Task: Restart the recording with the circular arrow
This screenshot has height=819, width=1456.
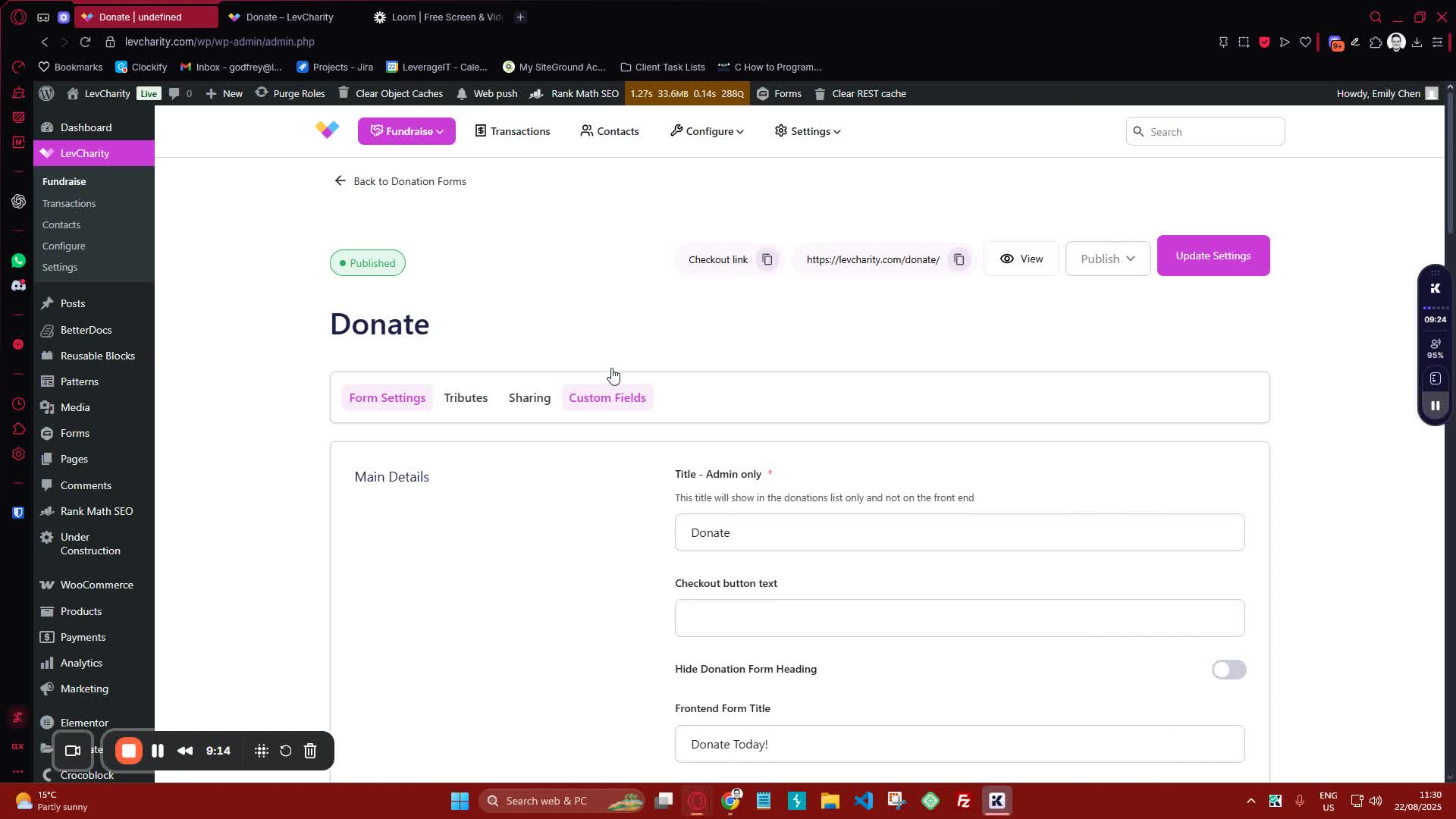Action: click(286, 751)
